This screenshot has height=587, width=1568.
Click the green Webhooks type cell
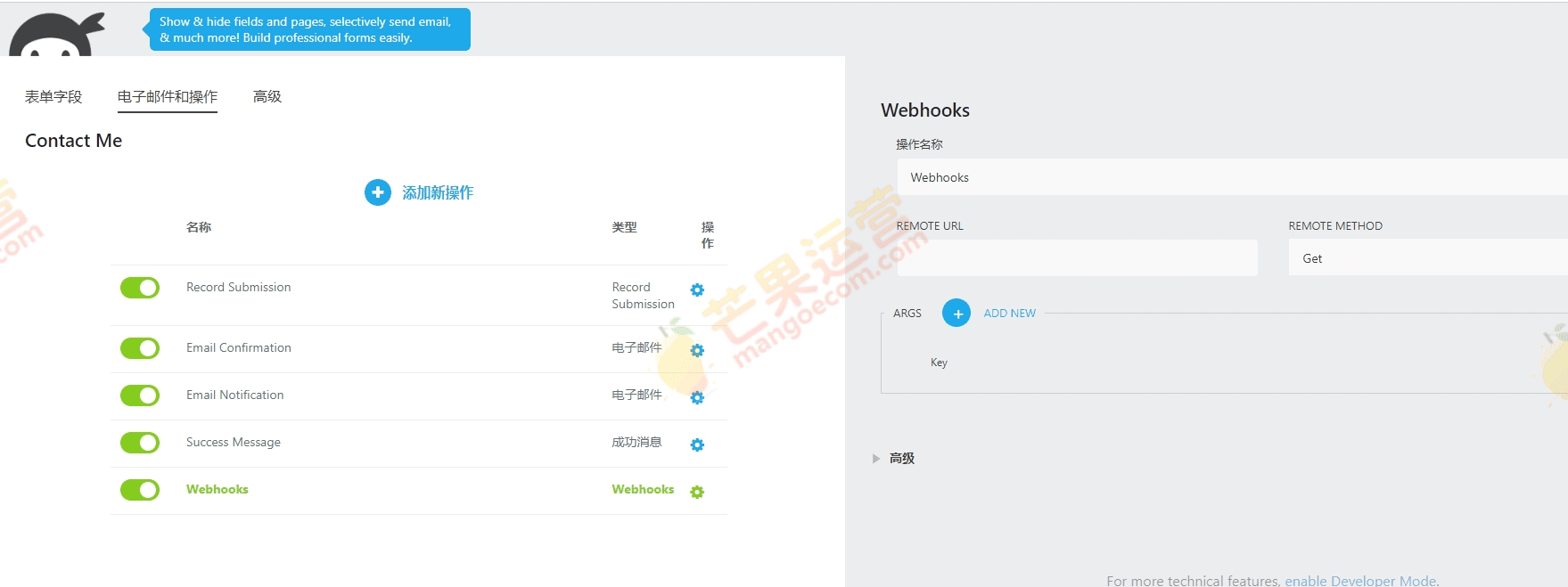click(643, 489)
